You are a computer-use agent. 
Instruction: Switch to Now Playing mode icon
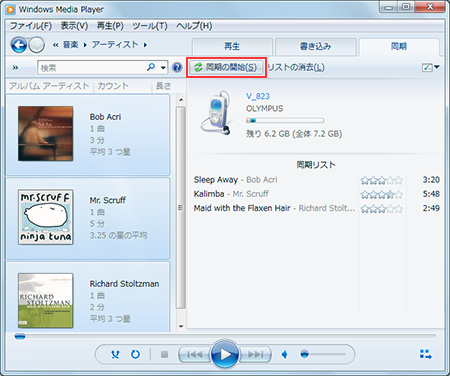pyautogui.click(x=426, y=354)
